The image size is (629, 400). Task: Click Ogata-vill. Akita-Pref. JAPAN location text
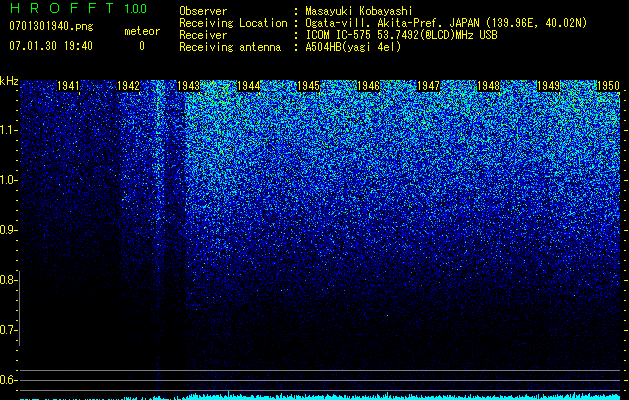coord(446,23)
